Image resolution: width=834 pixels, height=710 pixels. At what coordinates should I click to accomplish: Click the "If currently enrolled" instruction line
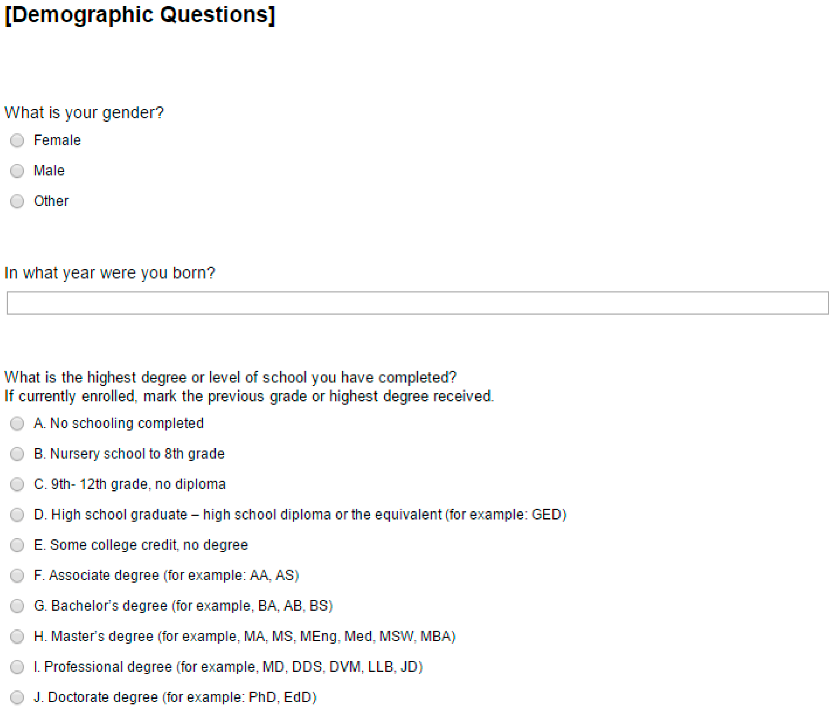point(249,396)
